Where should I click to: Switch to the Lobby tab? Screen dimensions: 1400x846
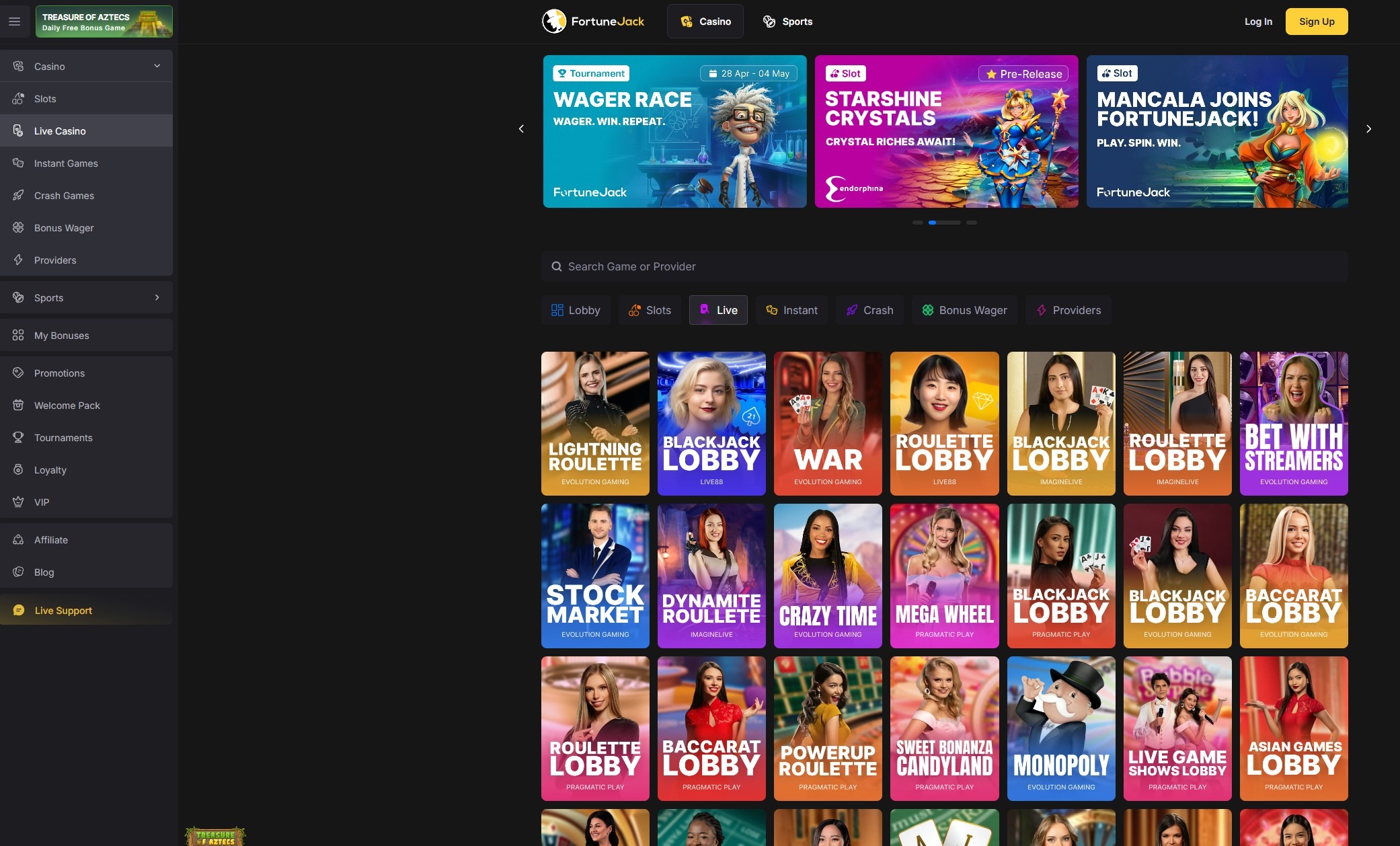point(576,310)
